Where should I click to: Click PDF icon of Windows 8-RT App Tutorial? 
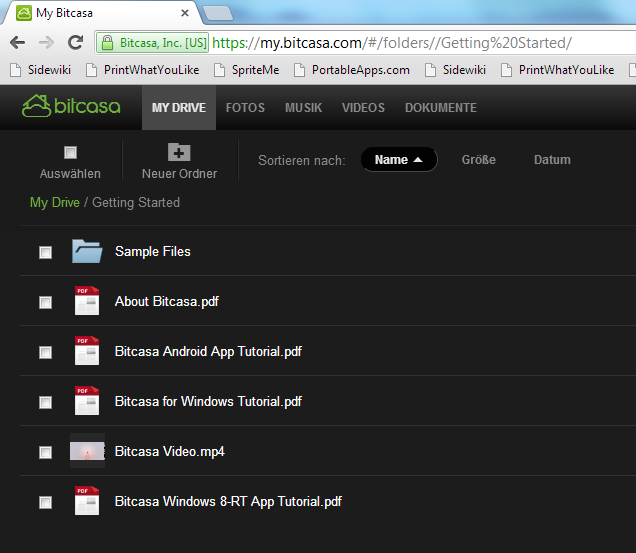tap(87, 501)
